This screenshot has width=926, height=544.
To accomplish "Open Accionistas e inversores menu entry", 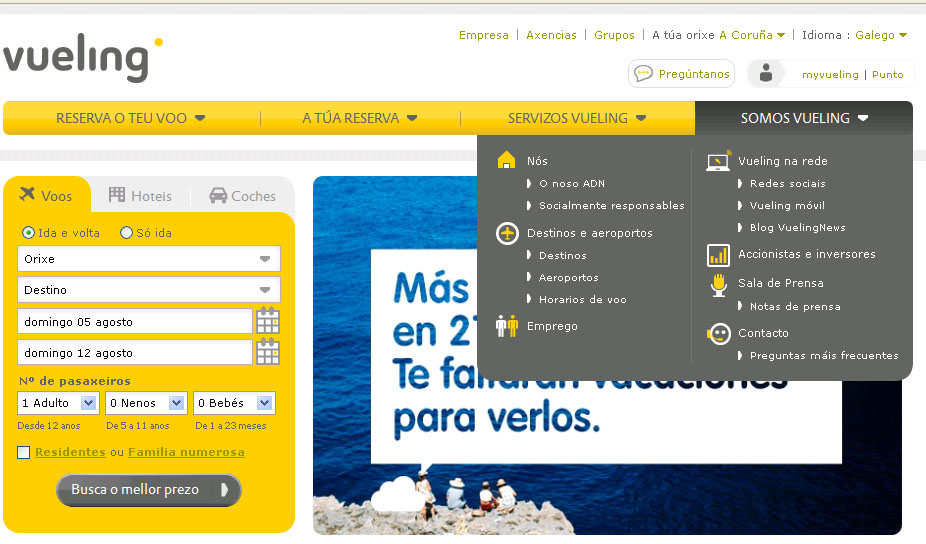I will click(807, 254).
